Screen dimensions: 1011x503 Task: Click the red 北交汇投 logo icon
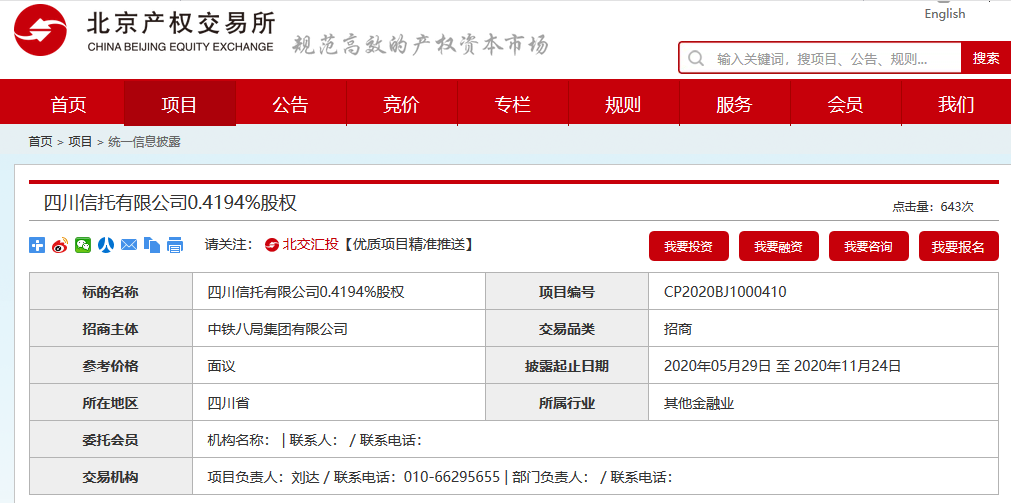click(x=272, y=245)
